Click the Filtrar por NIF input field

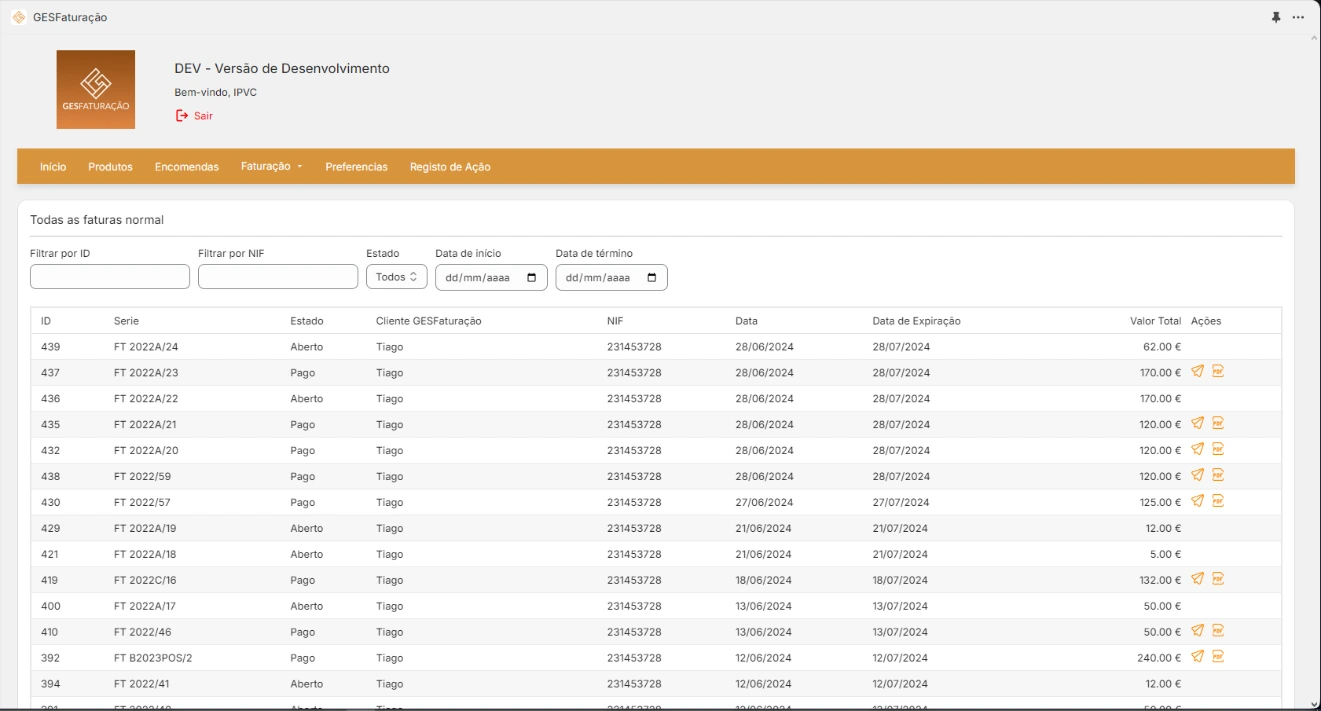pyautogui.click(x=278, y=276)
